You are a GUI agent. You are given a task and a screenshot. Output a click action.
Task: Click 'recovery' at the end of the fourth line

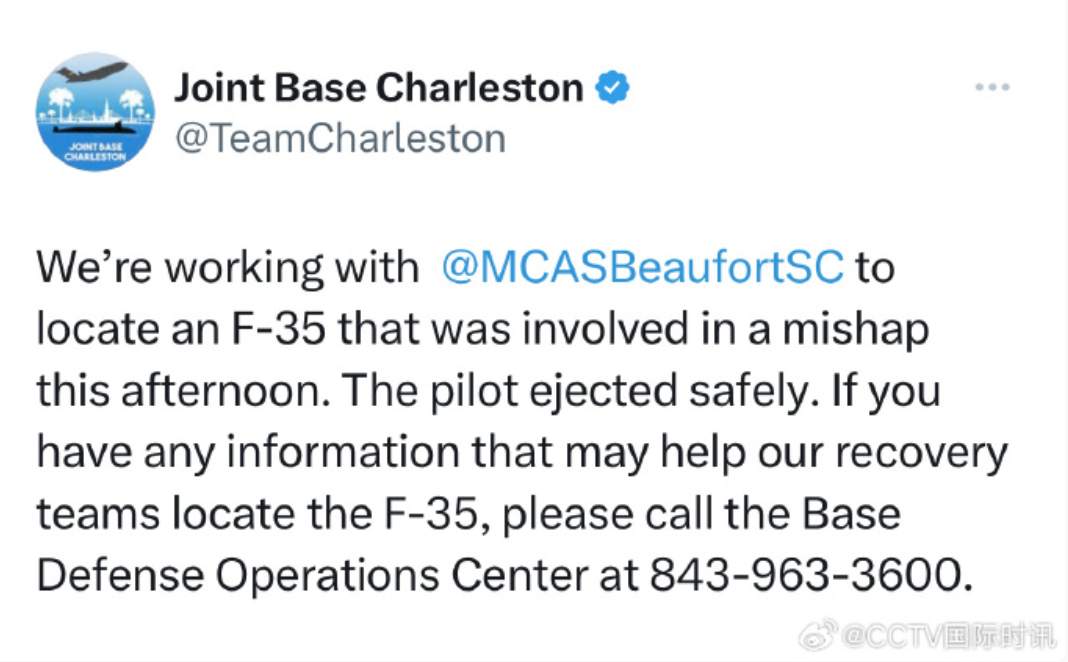point(921,454)
